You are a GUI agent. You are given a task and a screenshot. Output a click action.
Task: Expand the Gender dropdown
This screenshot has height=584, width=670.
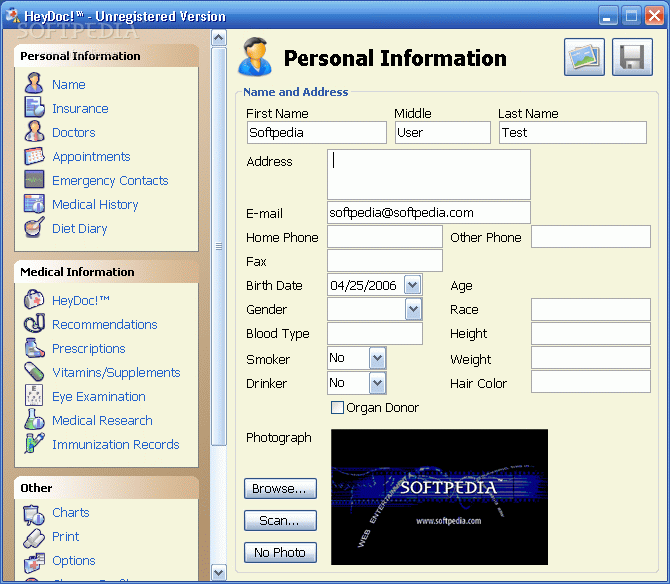413,309
